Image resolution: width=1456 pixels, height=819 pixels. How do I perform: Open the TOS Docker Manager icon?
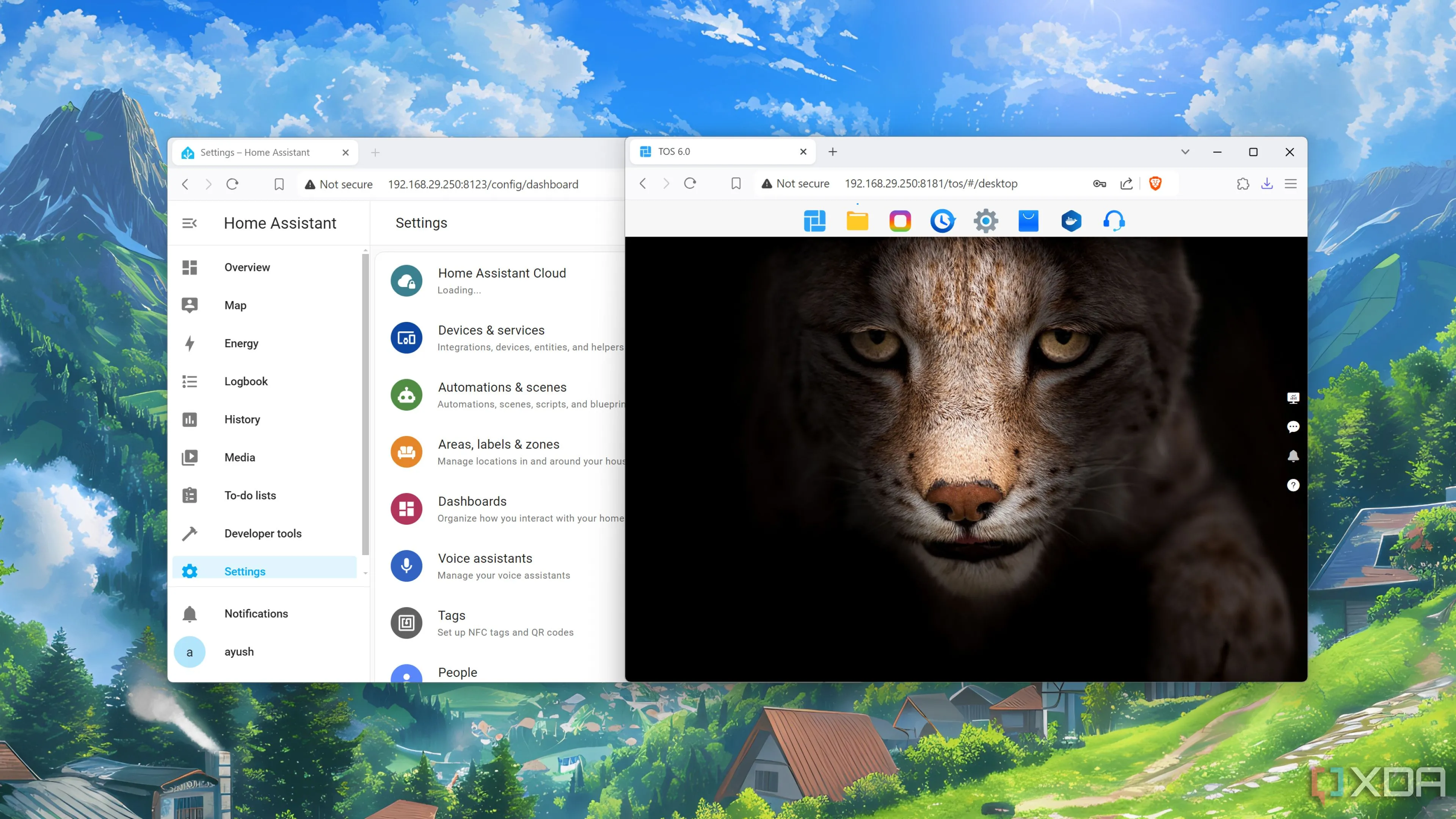tap(1071, 220)
